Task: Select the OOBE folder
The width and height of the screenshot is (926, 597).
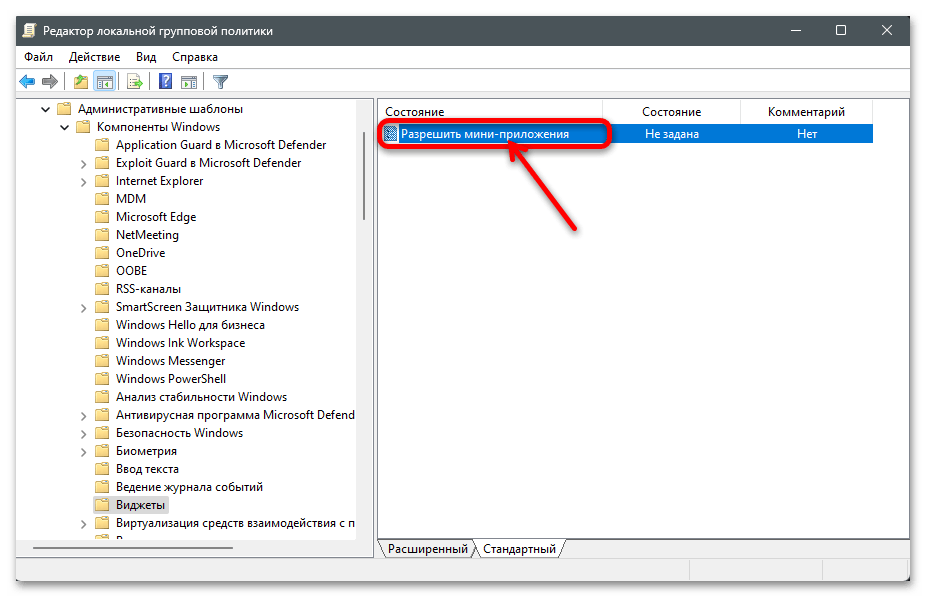Action: (x=131, y=270)
